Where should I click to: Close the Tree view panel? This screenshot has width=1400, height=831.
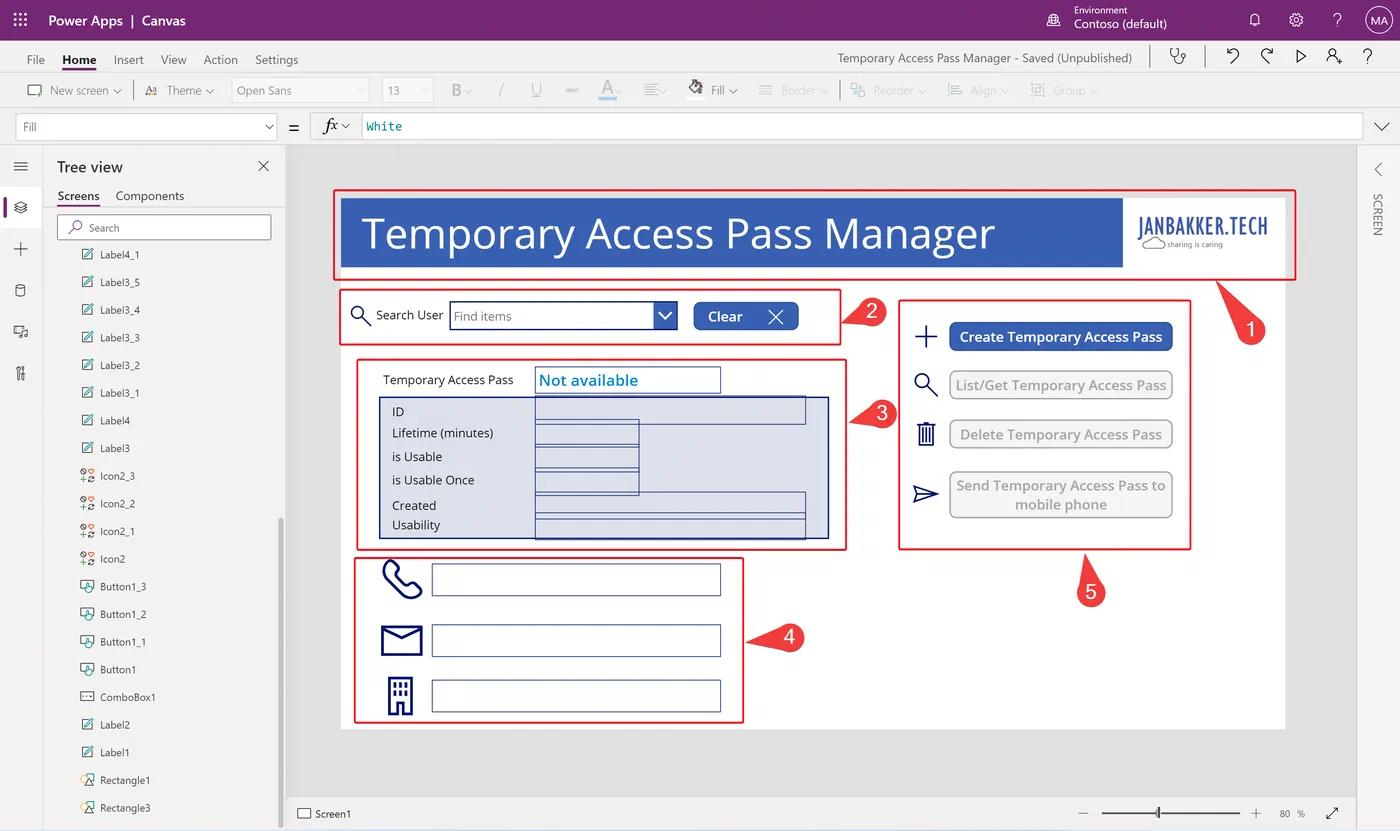[x=263, y=166]
